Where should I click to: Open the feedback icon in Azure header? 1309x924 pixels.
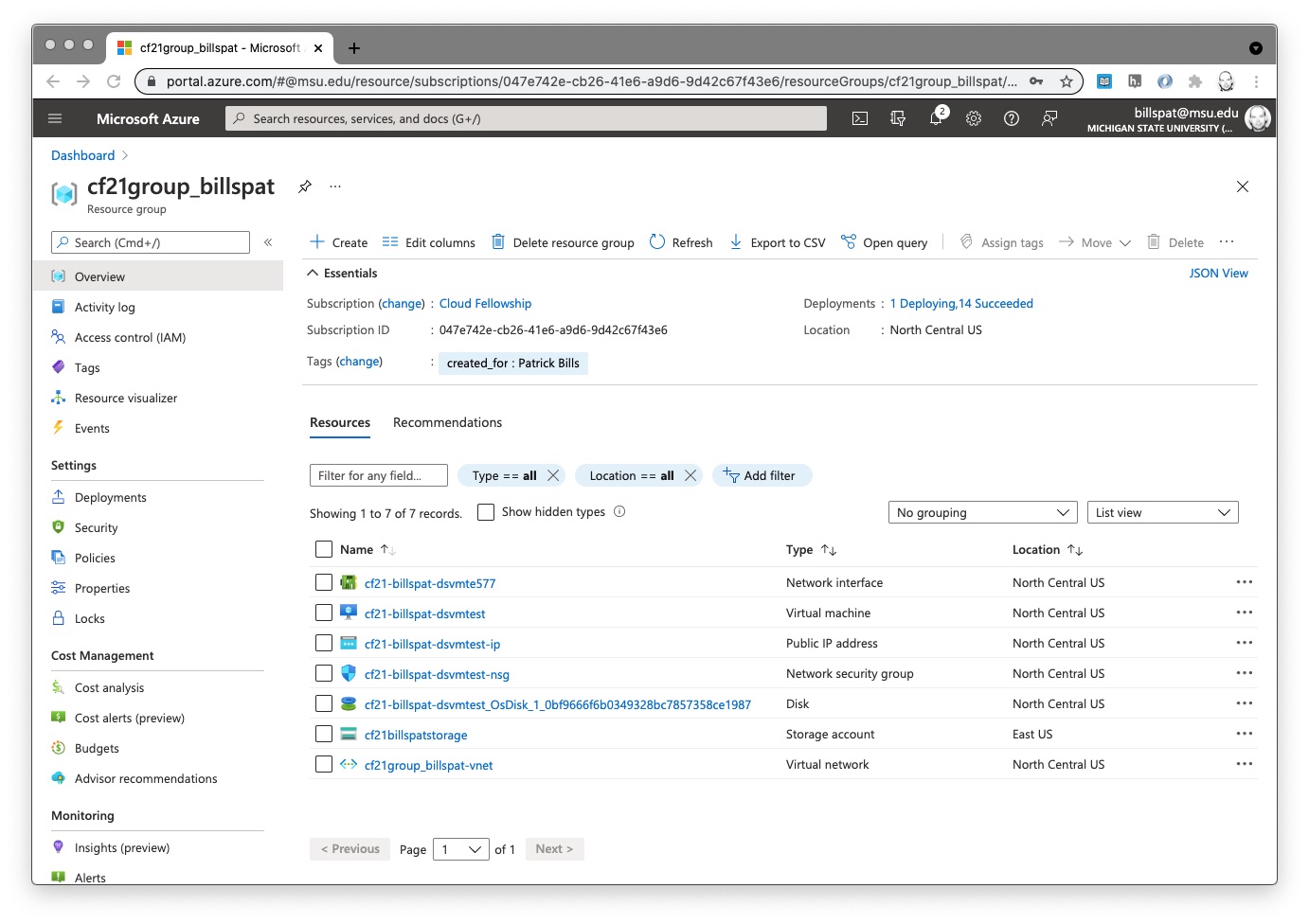click(x=1049, y=118)
